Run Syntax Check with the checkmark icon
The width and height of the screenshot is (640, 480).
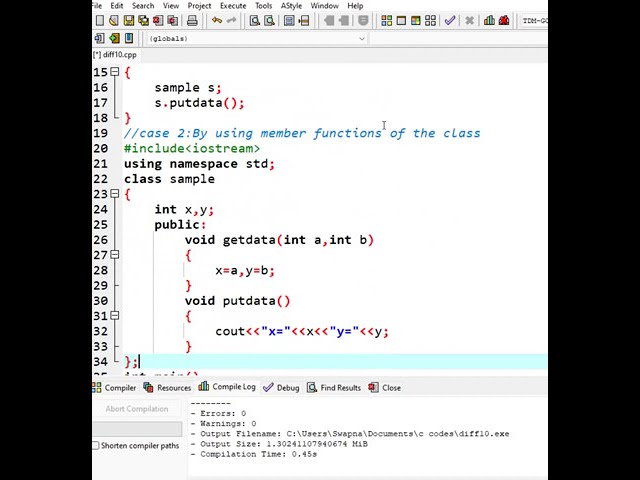[x=450, y=20]
